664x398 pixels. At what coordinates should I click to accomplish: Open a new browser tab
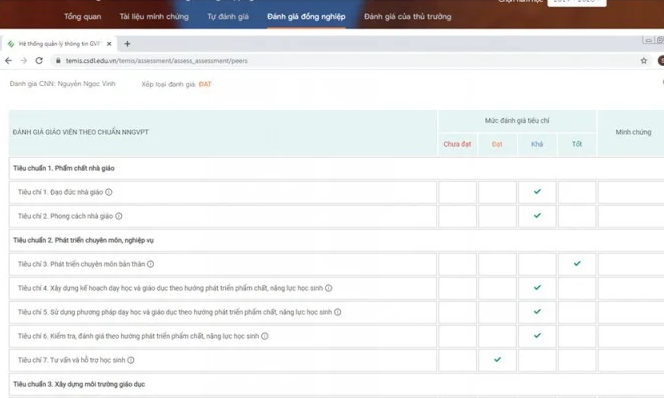(127, 44)
